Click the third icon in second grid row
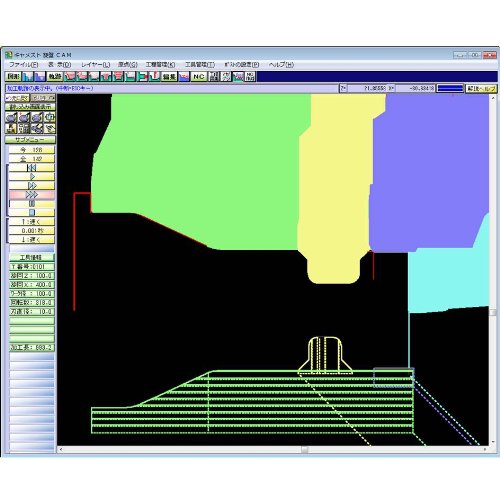Screen dimensions: 500x500 tap(37, 128)
